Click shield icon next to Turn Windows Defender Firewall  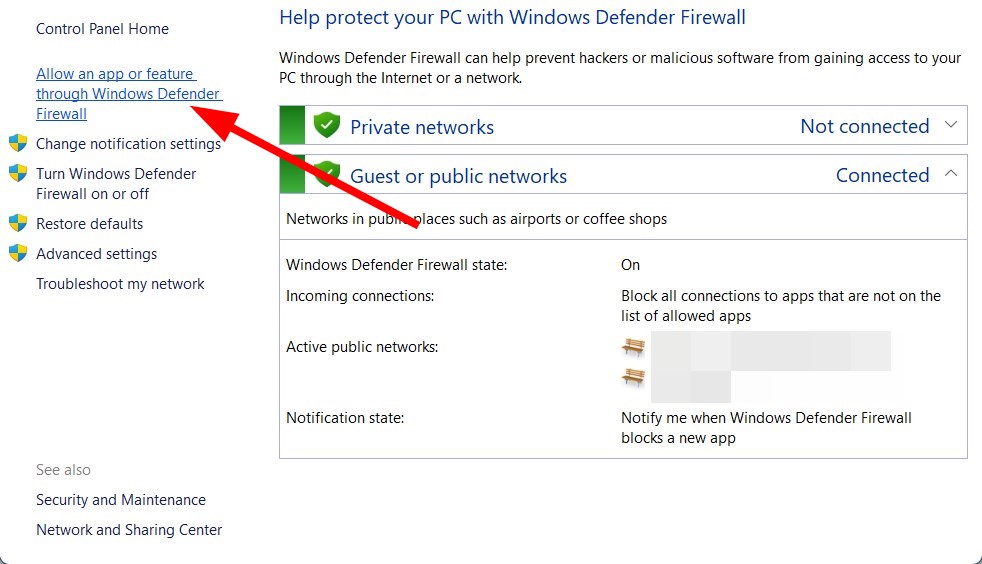(18, 173)
